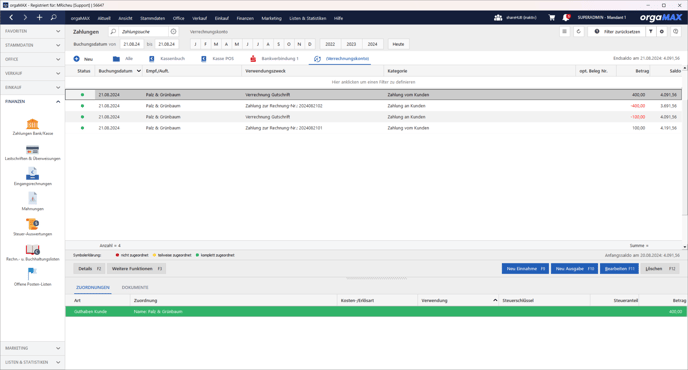Image resolution: width=688 pixels, height=370 pixels.
Task: Filter by month D (Dezember)
Action: coord(310,44)
